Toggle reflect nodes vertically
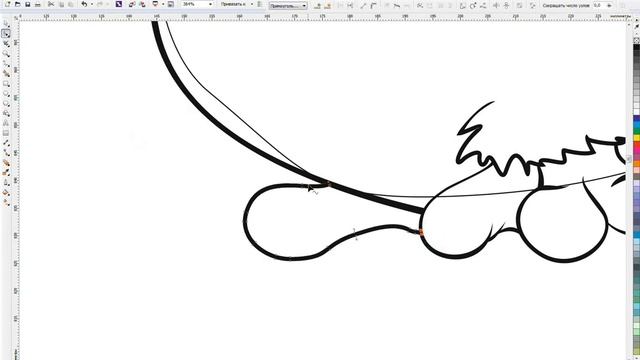The height and width of the screenshot is (360, 640). click(x=507, y=6)
